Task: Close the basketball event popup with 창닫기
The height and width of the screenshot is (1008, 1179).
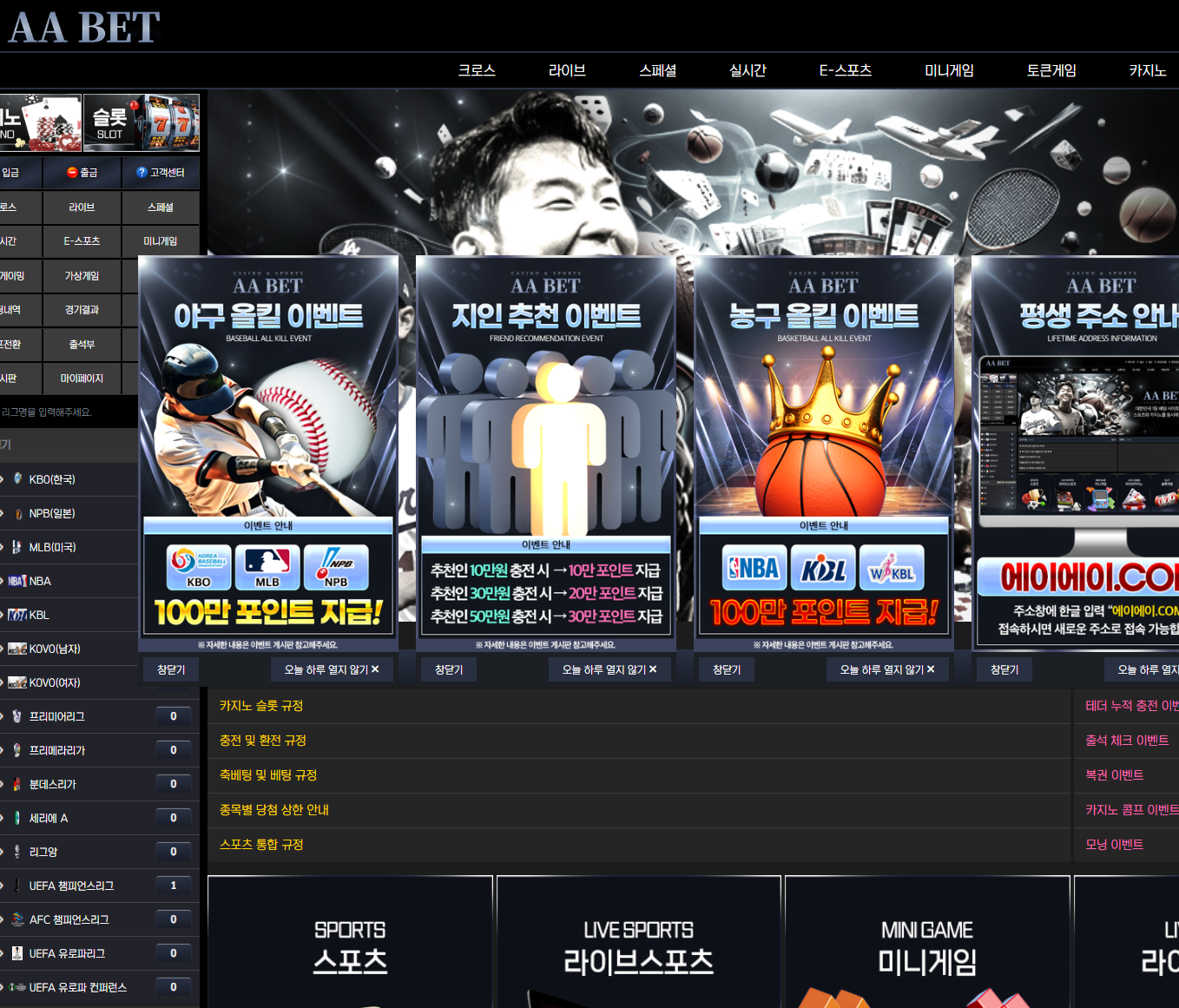Action: pyautogui.click(x=727, y=670)
